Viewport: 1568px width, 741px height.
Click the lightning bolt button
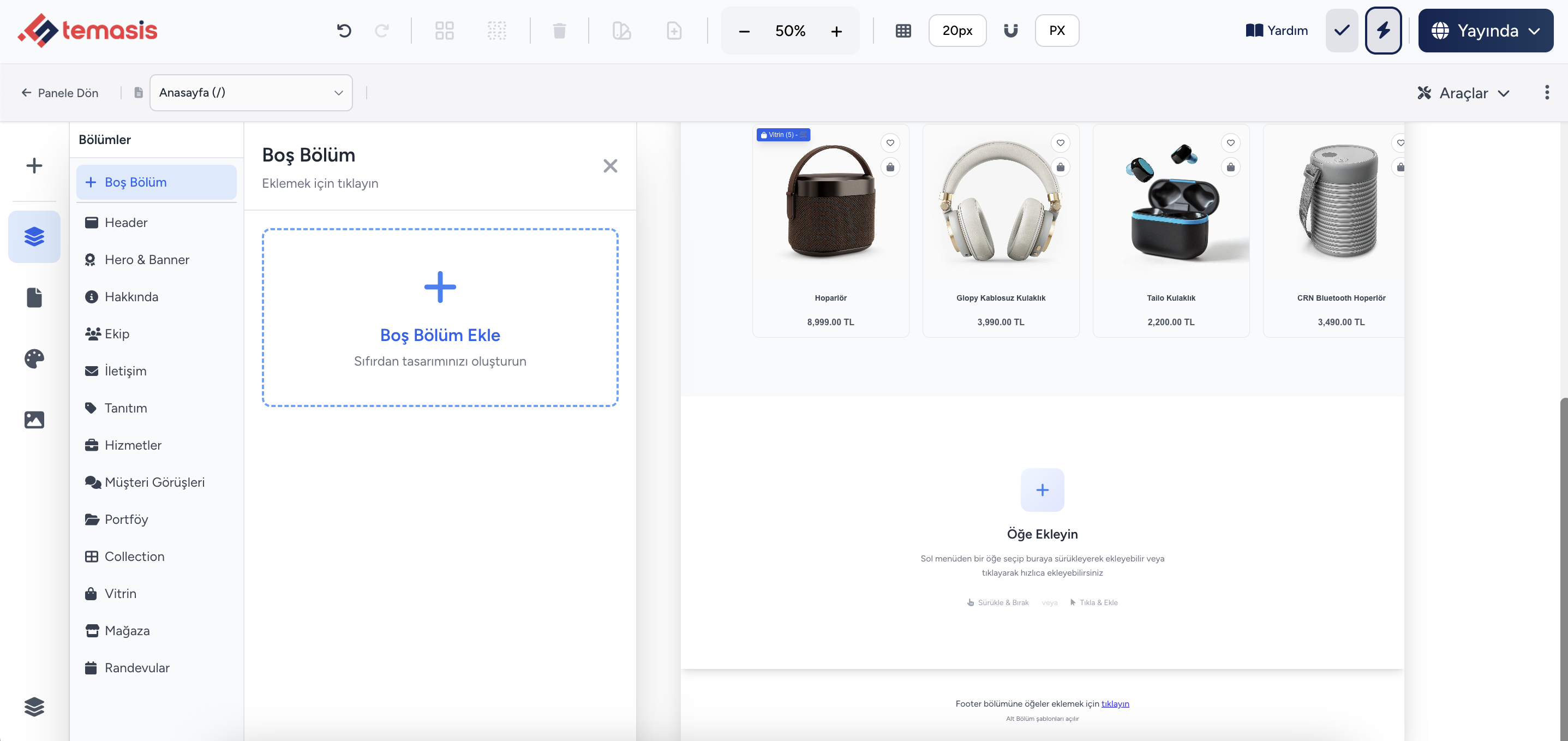(x=1383, y=31)
